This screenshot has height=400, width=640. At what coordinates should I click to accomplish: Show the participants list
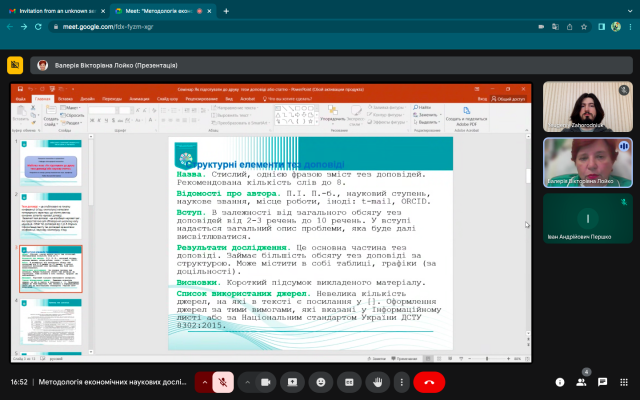[580, 382]
